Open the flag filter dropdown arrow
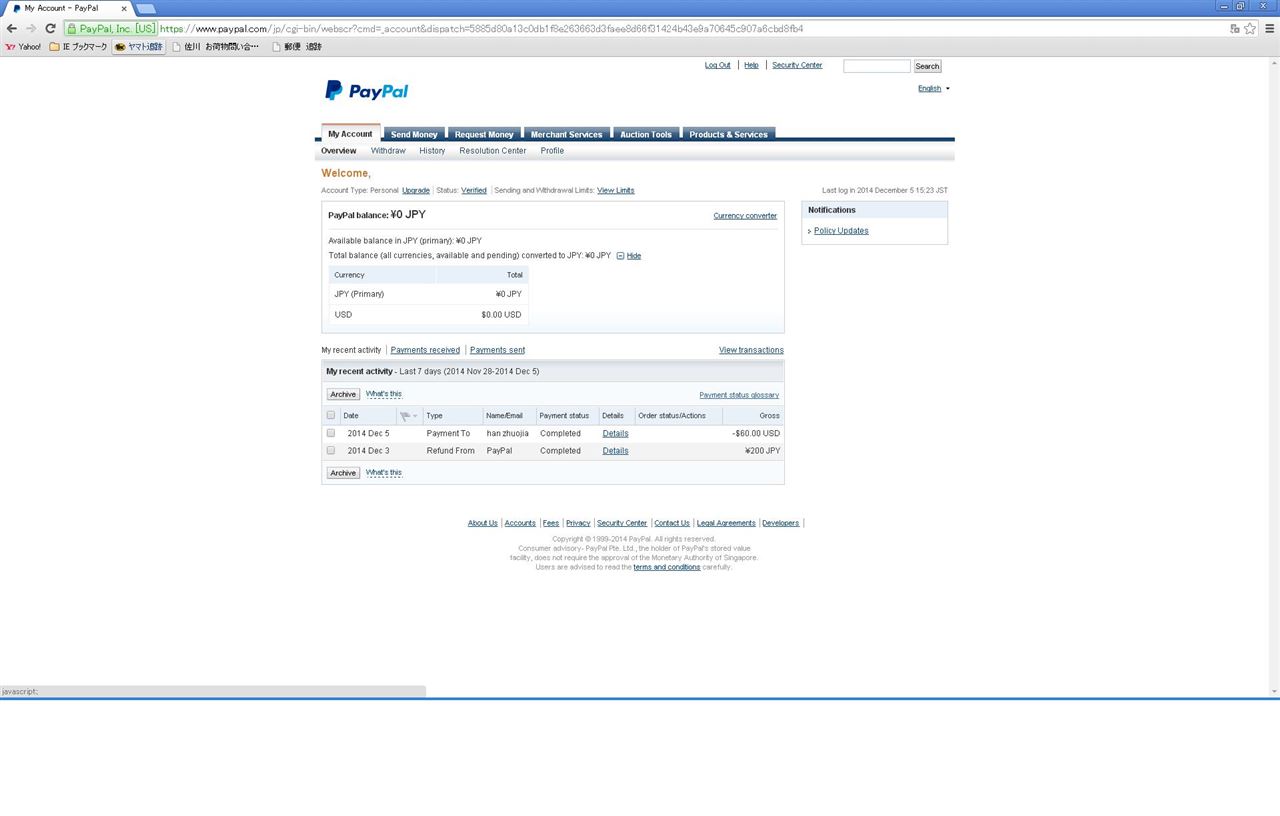 click(415, 416)
